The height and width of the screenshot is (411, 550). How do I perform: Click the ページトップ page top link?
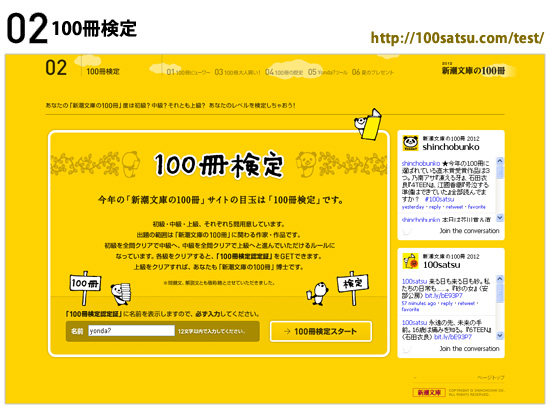tap(491, 378)
